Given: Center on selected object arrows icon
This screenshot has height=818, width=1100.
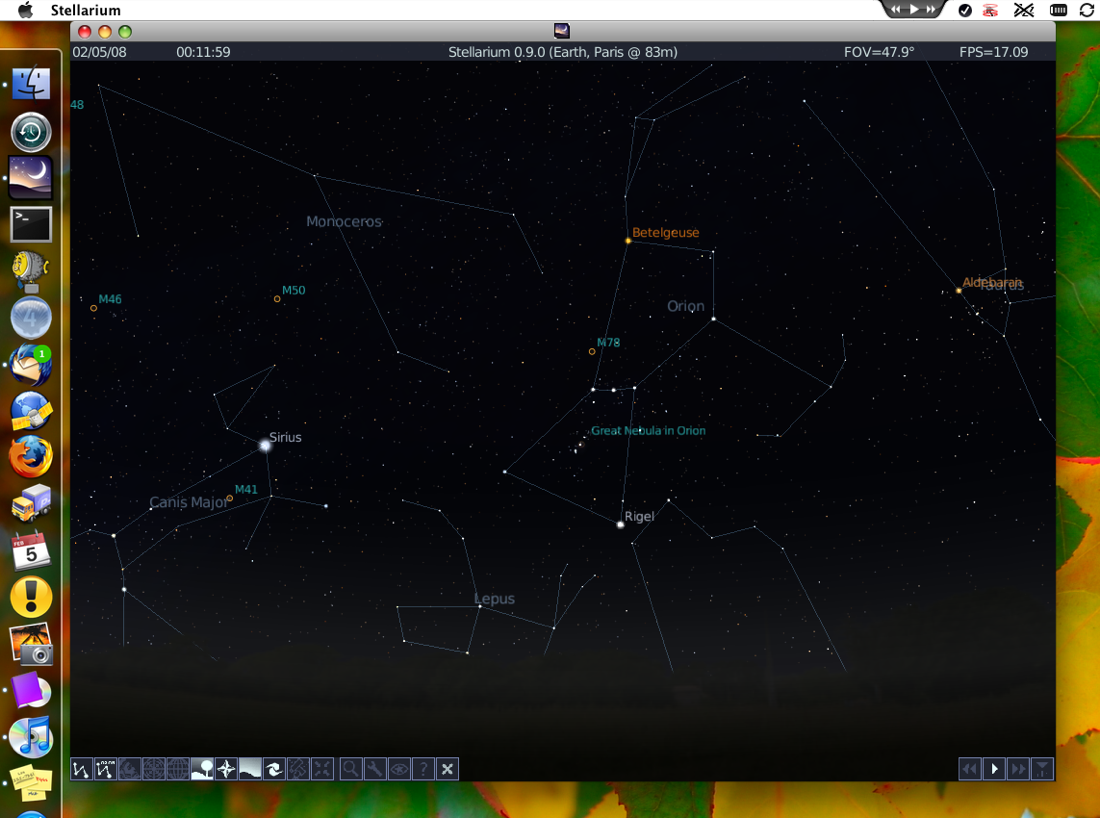Looking at the screenshot, I should click(x=322, y=770).
